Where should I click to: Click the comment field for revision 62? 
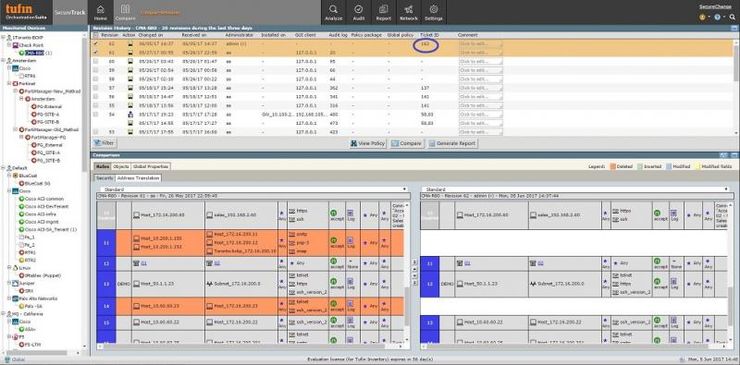pyautogui.click(x=480, y=44)
